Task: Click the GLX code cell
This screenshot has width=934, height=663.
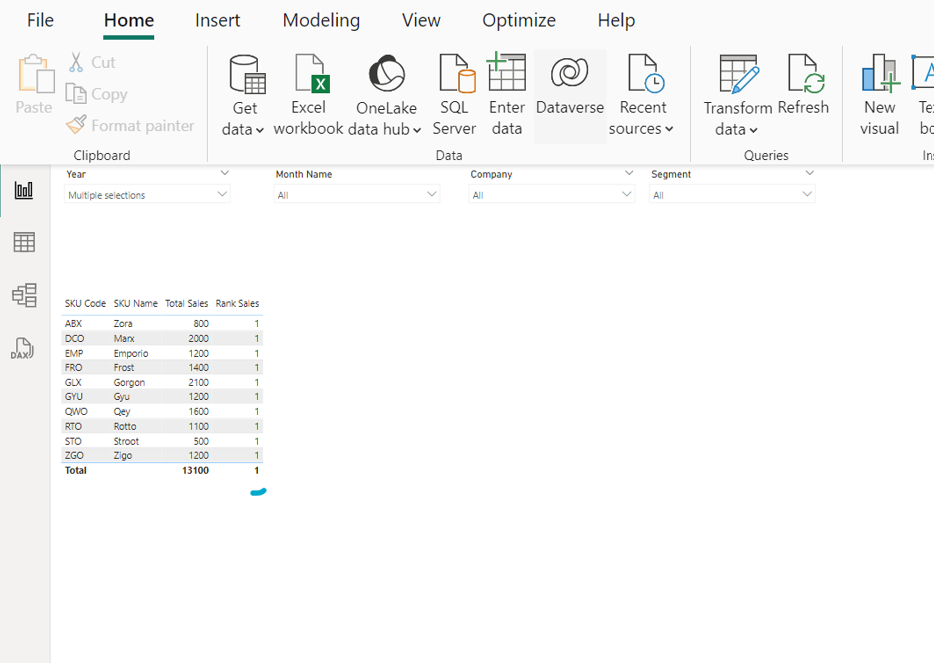Action: pos(73,382)
